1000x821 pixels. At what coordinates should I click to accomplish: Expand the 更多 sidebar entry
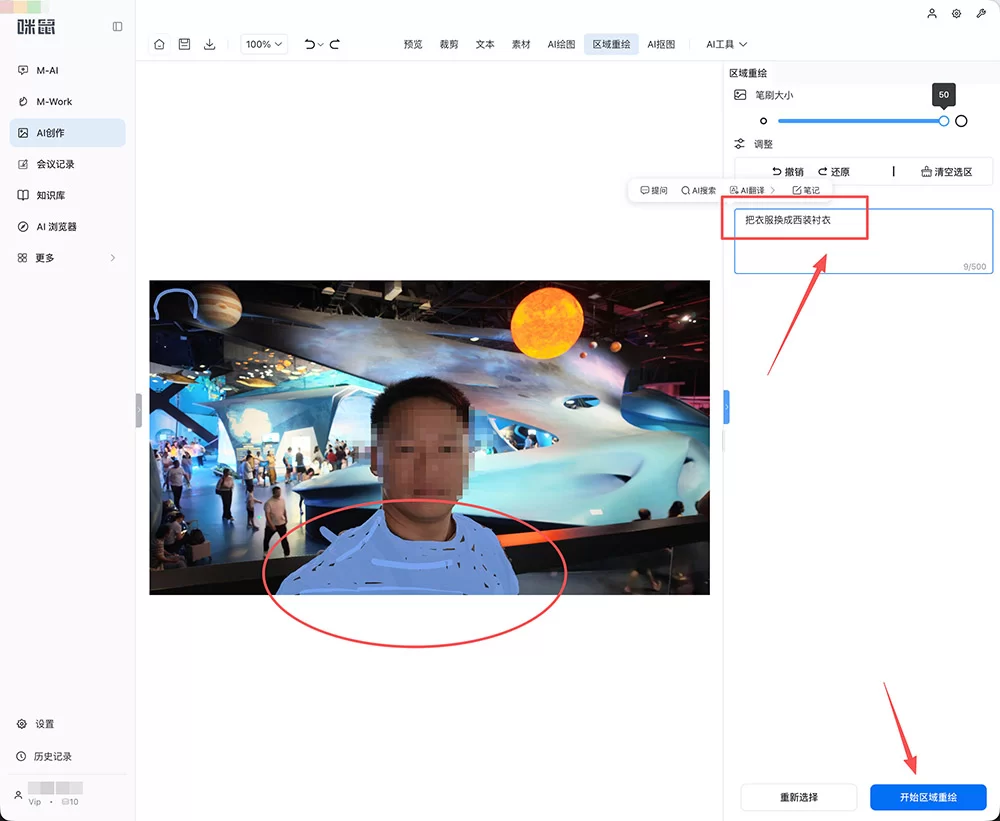pyautogui.click(x=68, y=258)
